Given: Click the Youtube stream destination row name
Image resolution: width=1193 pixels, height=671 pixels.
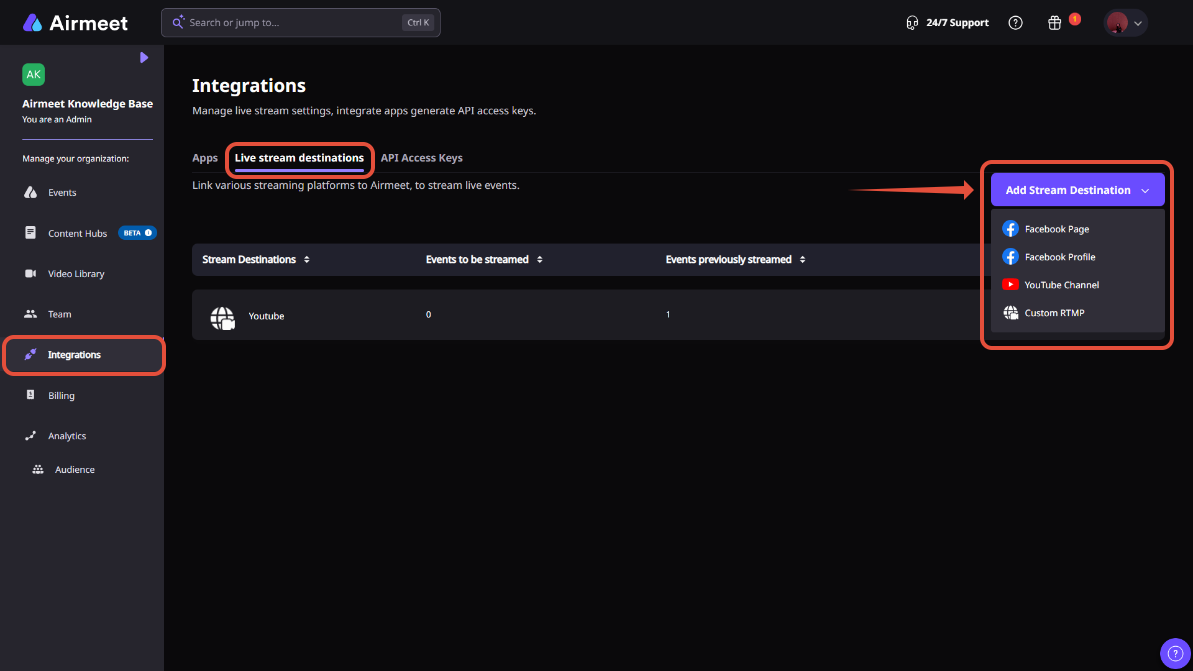Looking at the screenshot, I should click(266, 316).
